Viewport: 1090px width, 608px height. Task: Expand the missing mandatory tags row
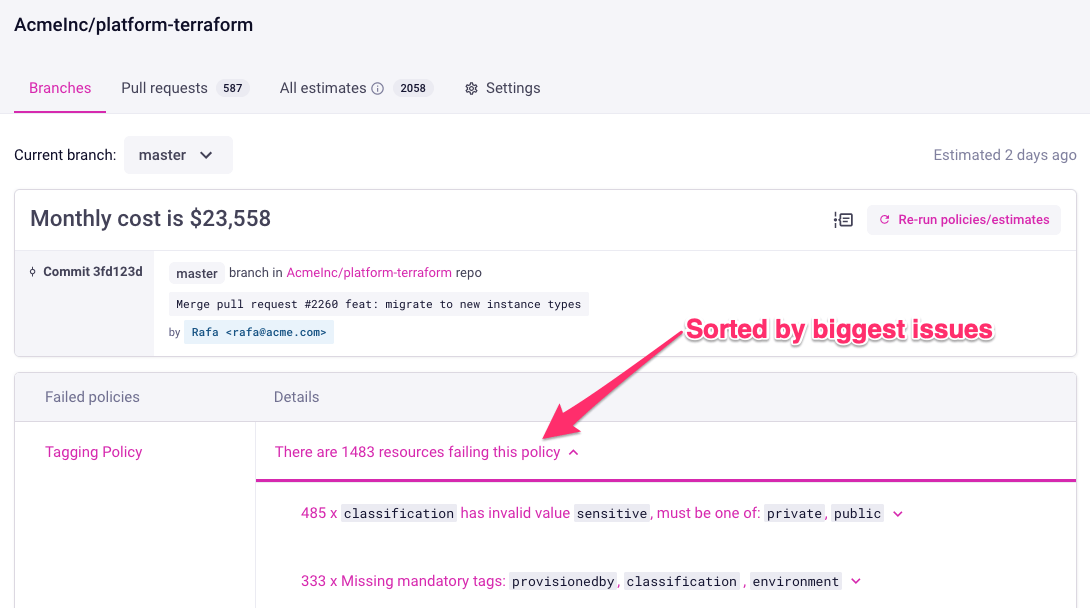click(855, 580)
